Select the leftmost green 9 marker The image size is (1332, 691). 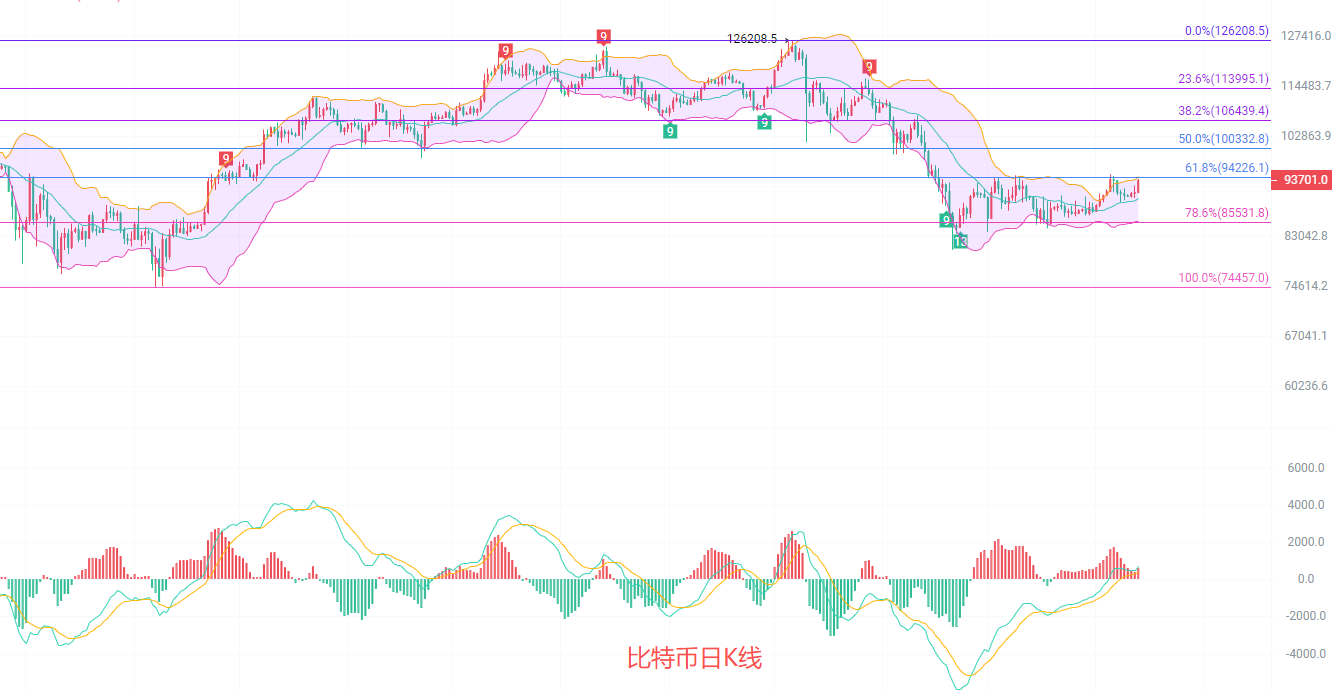[x=669, y=131]
